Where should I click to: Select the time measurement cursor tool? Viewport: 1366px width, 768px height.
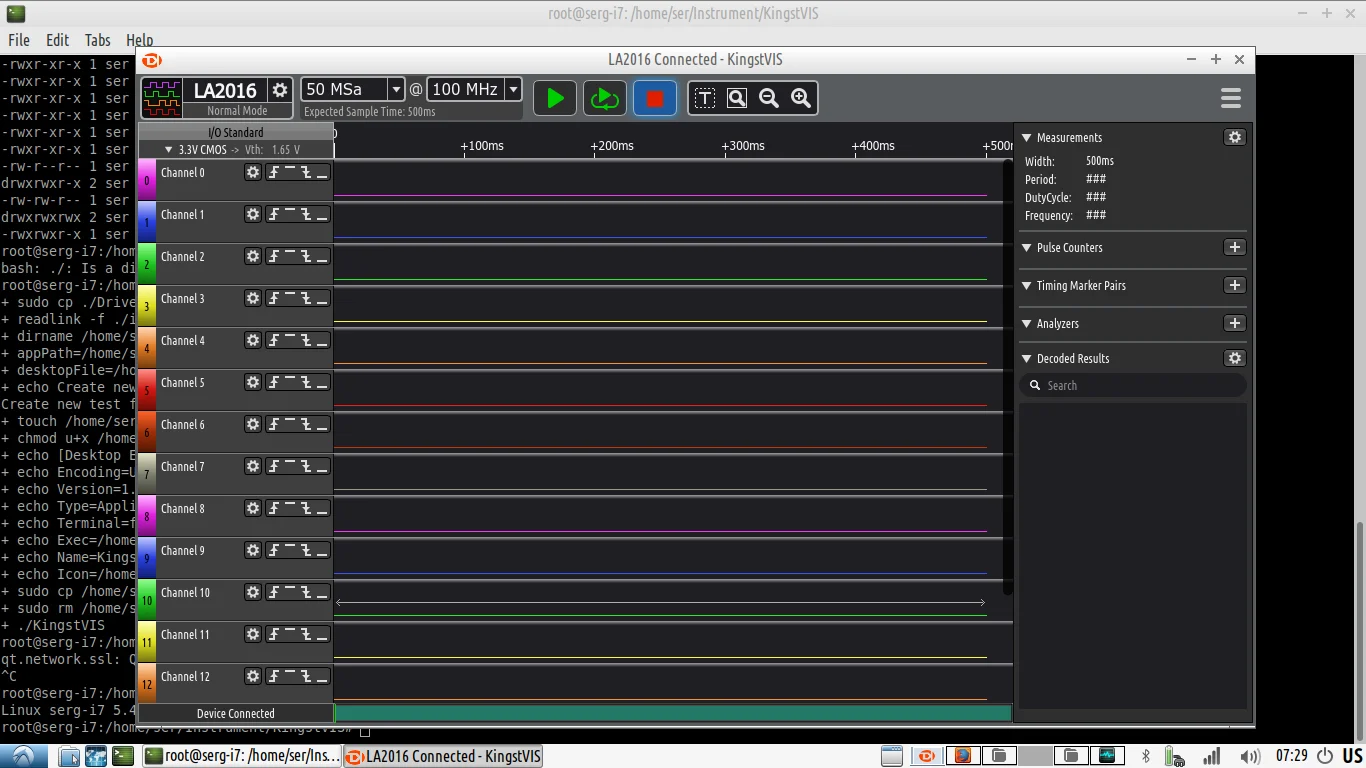pos(705,98)
